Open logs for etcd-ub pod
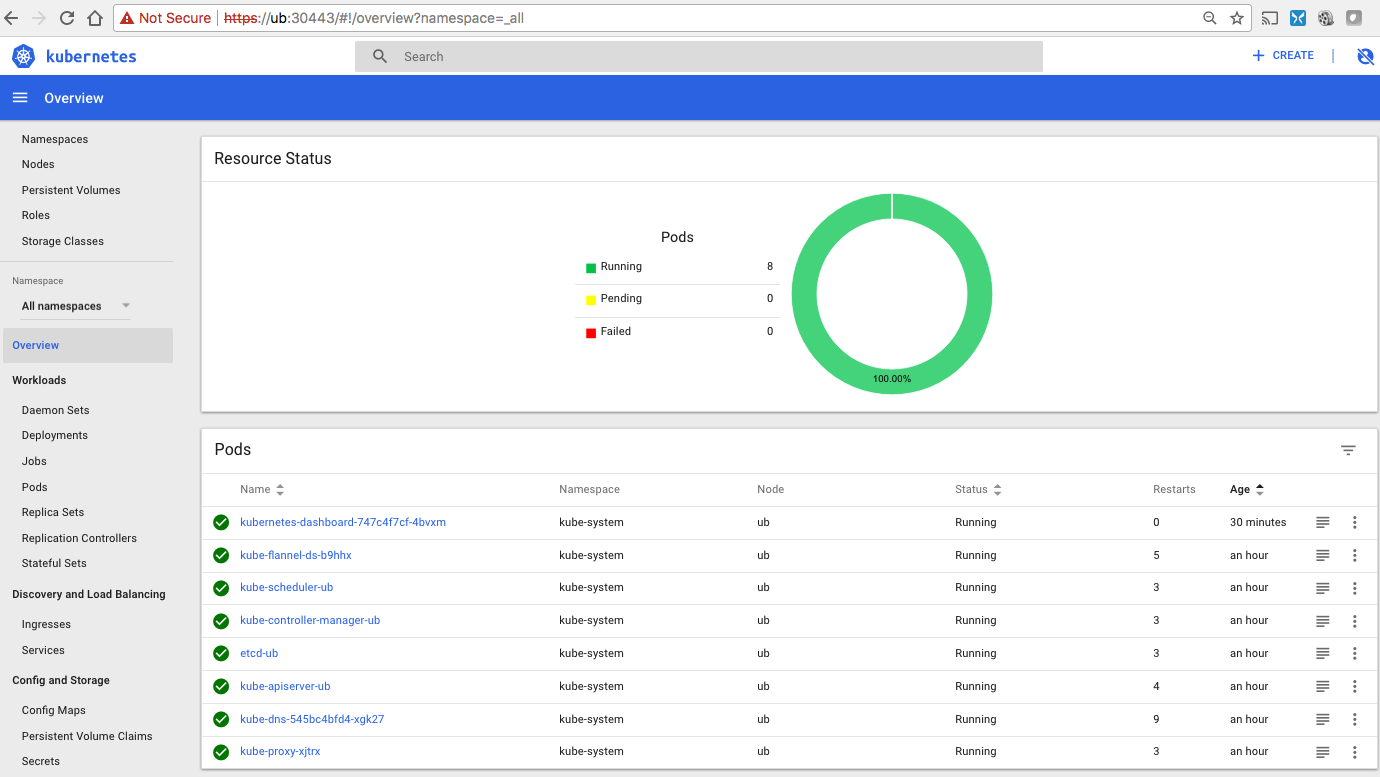 pyautogui.click(x=1322, y=653)
